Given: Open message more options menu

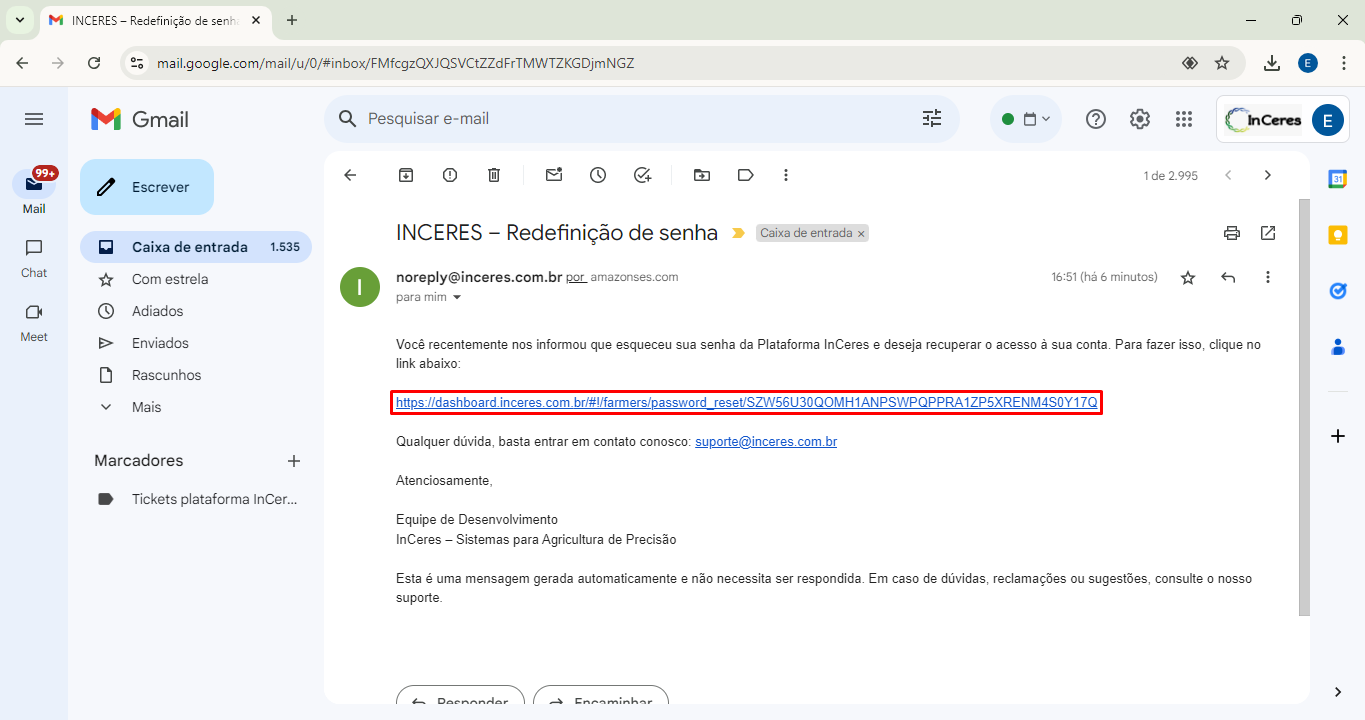Looking at the screenshot, I should coord(1268,277).
